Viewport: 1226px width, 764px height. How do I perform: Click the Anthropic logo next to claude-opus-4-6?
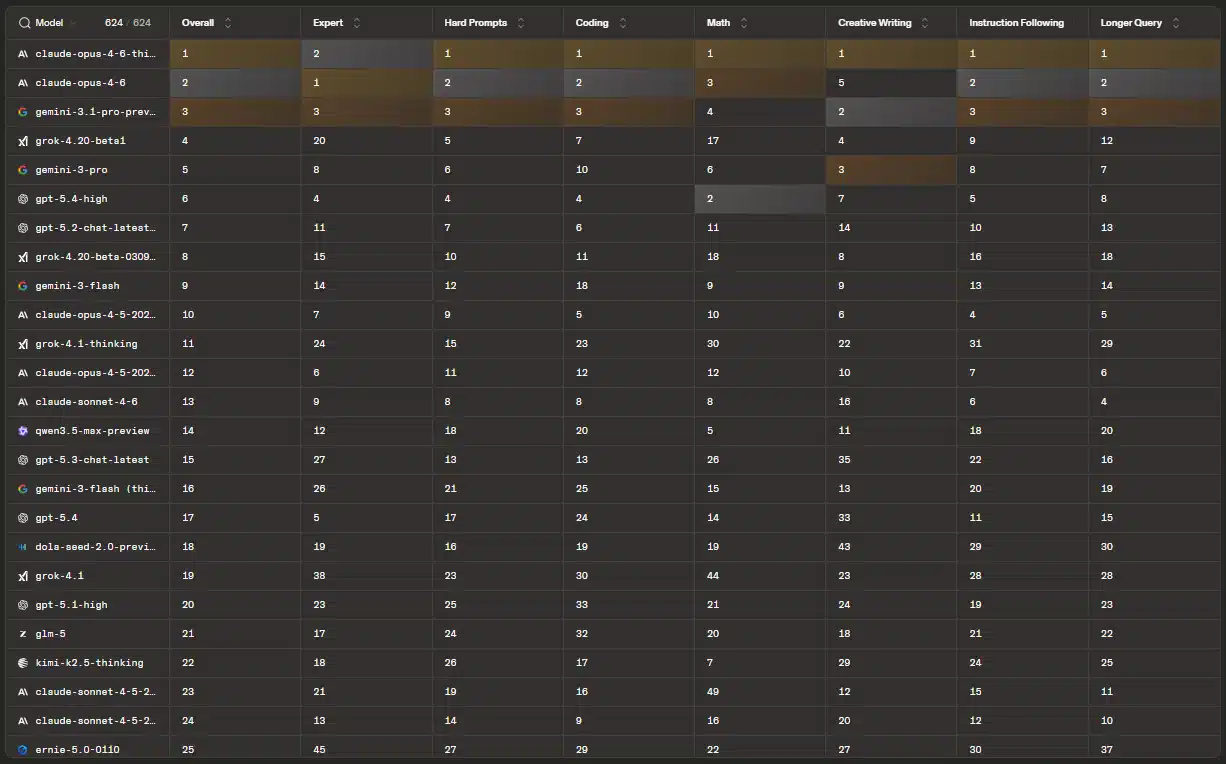[x=23, y=83]
